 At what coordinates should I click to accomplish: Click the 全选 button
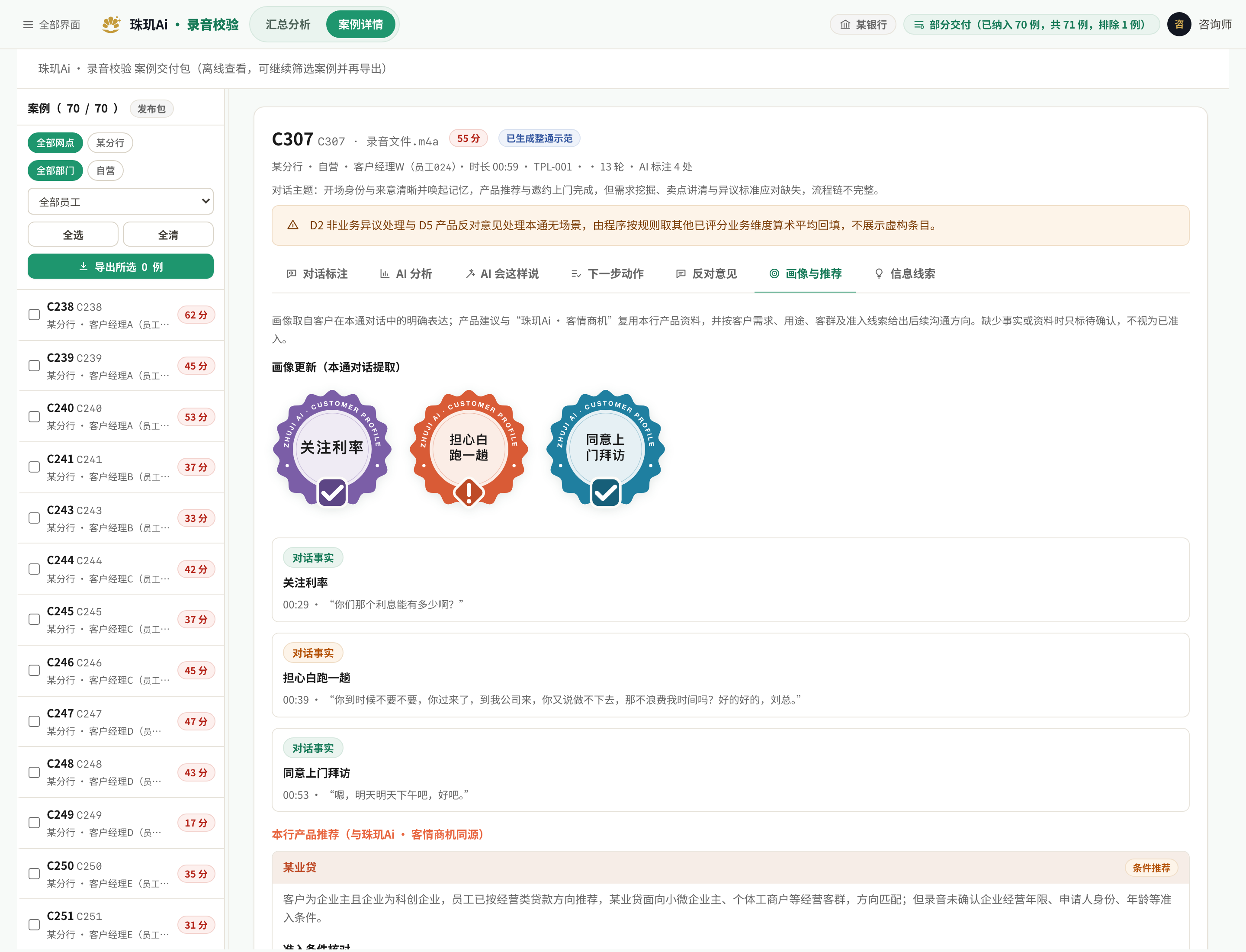pyautogui.click(x=73, y=235)
